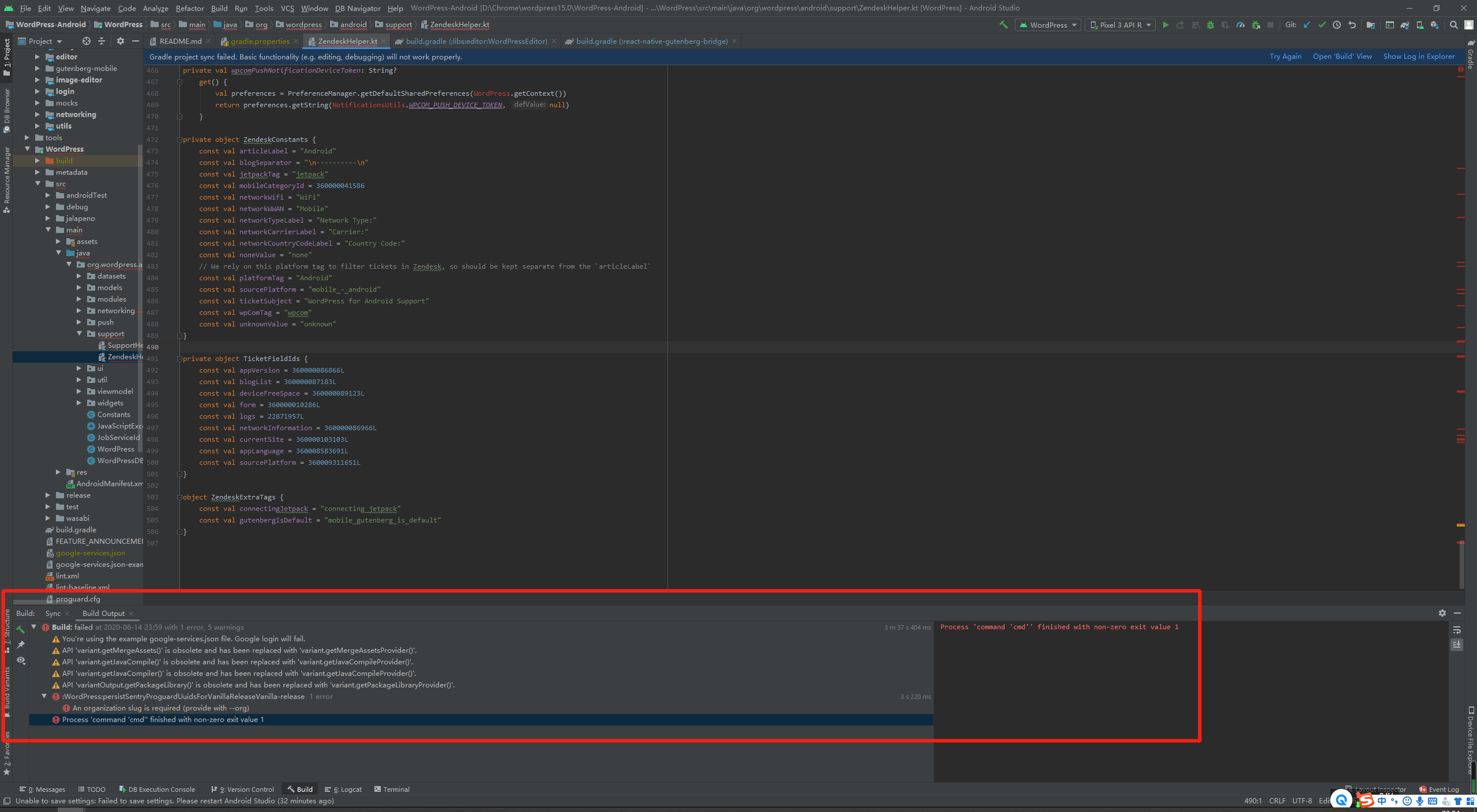Click the Make Project hammer icon
This screenshot has width=1477, height=812.
[1003, 25]
